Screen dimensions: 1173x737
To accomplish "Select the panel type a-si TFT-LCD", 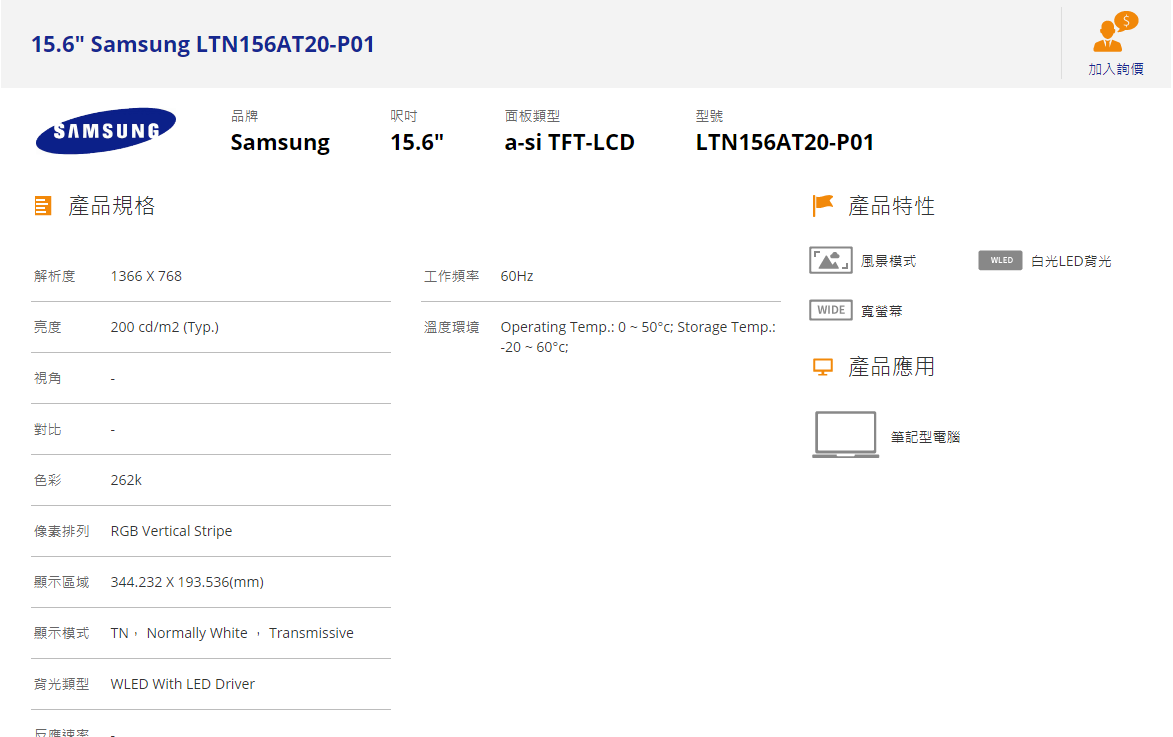I will tap(569, 142).
